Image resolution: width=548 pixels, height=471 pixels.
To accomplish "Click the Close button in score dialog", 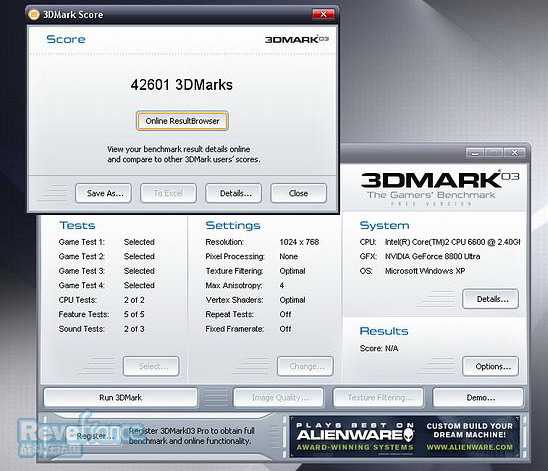I will point(298,193).
